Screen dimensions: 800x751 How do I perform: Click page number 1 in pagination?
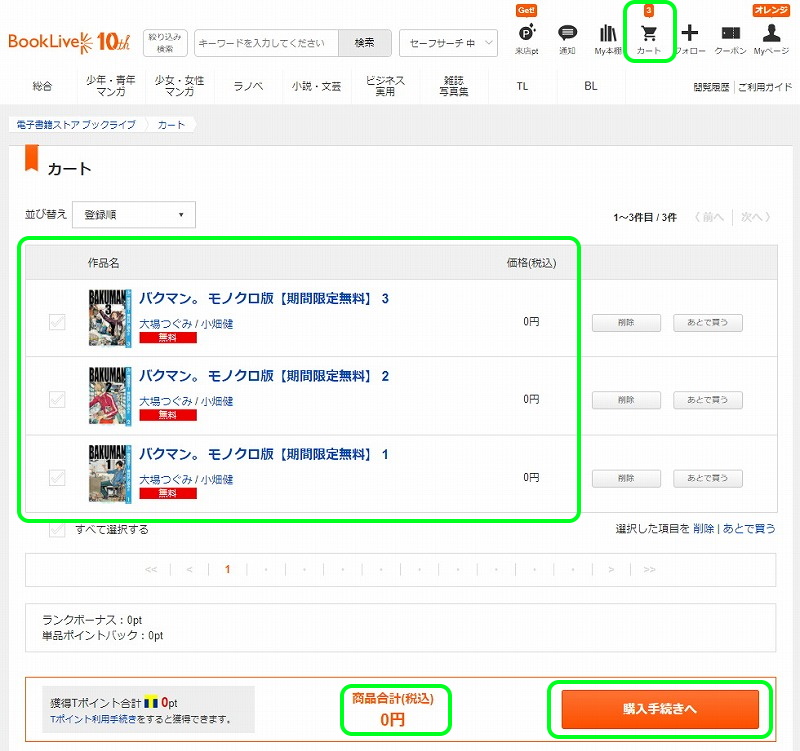click(228, 569)
